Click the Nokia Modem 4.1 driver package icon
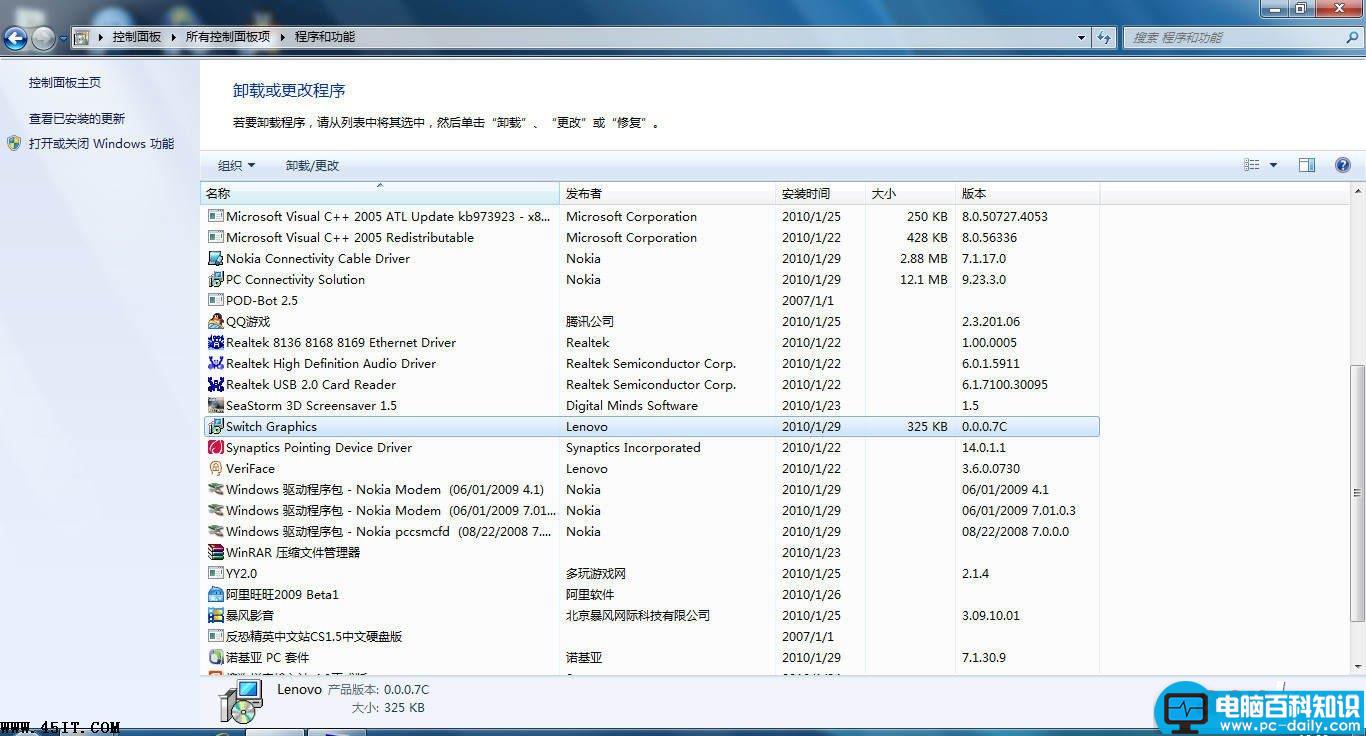 point(216,489)
